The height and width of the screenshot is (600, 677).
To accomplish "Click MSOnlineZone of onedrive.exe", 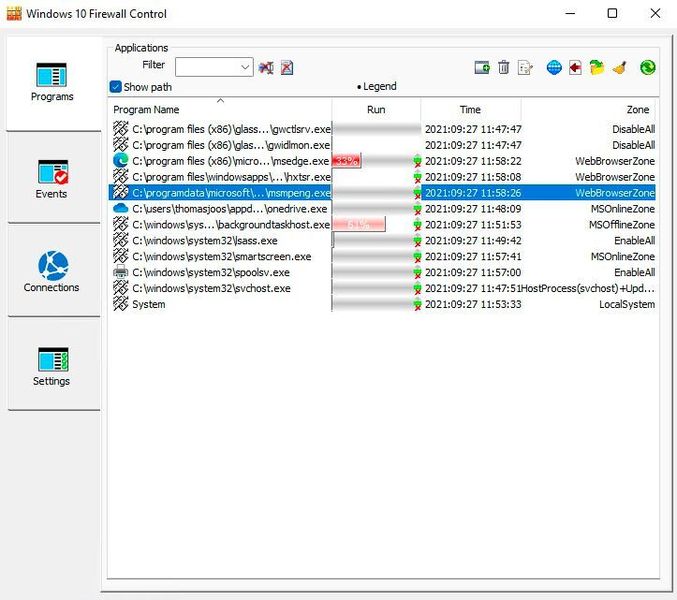I will tap(623, 209).
